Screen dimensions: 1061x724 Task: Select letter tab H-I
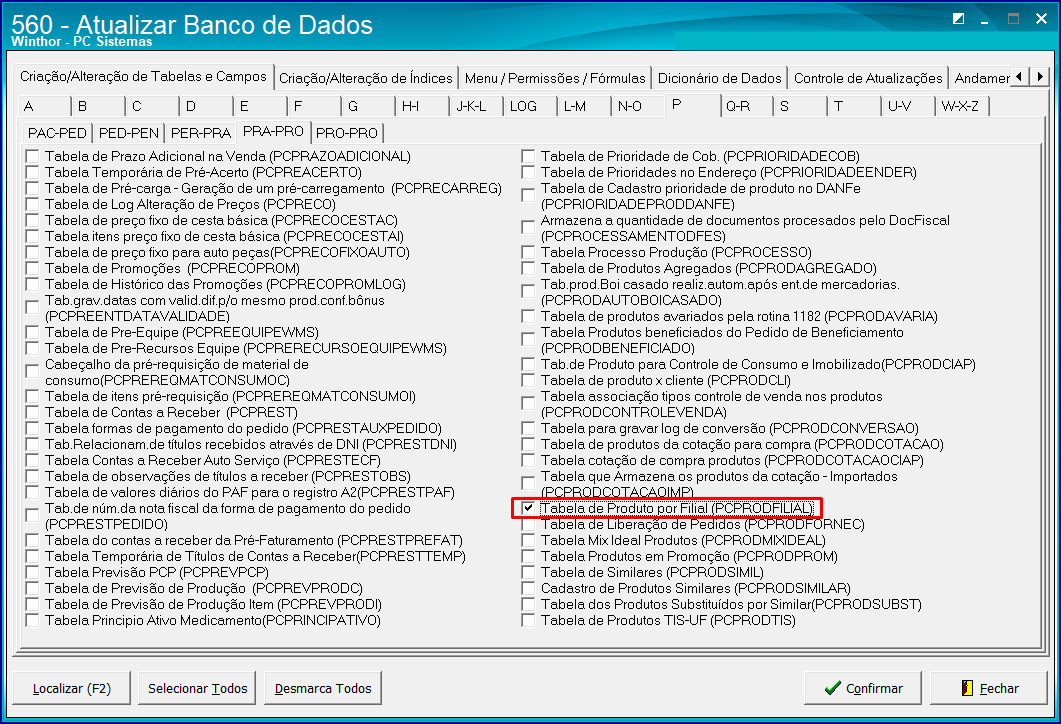click(423, 106)
